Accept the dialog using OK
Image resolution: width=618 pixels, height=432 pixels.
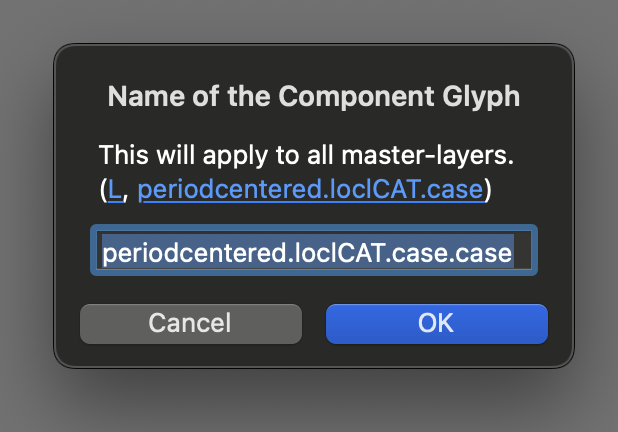click(436, 323)
